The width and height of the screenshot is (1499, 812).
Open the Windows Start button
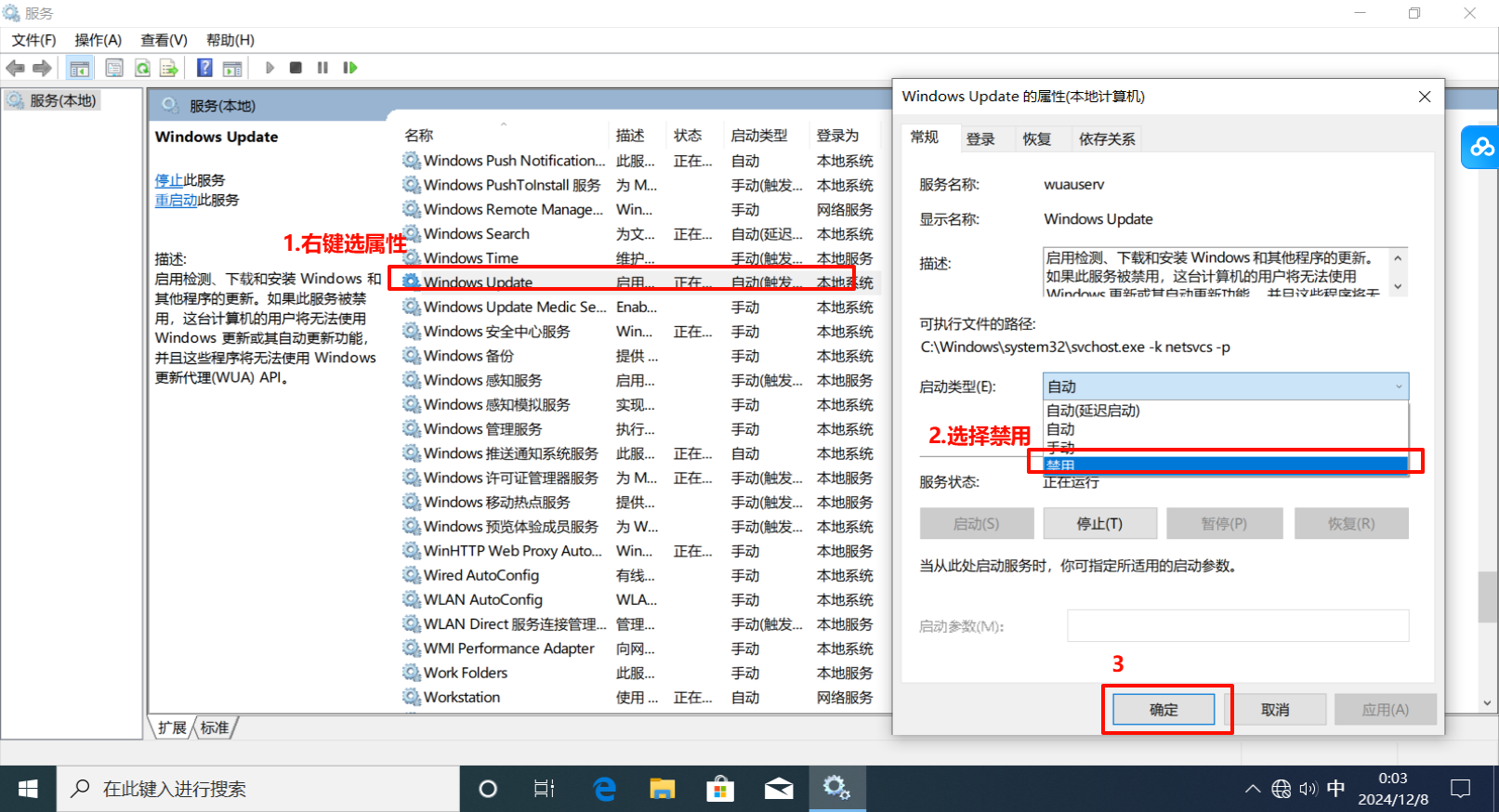click(28, 789)
